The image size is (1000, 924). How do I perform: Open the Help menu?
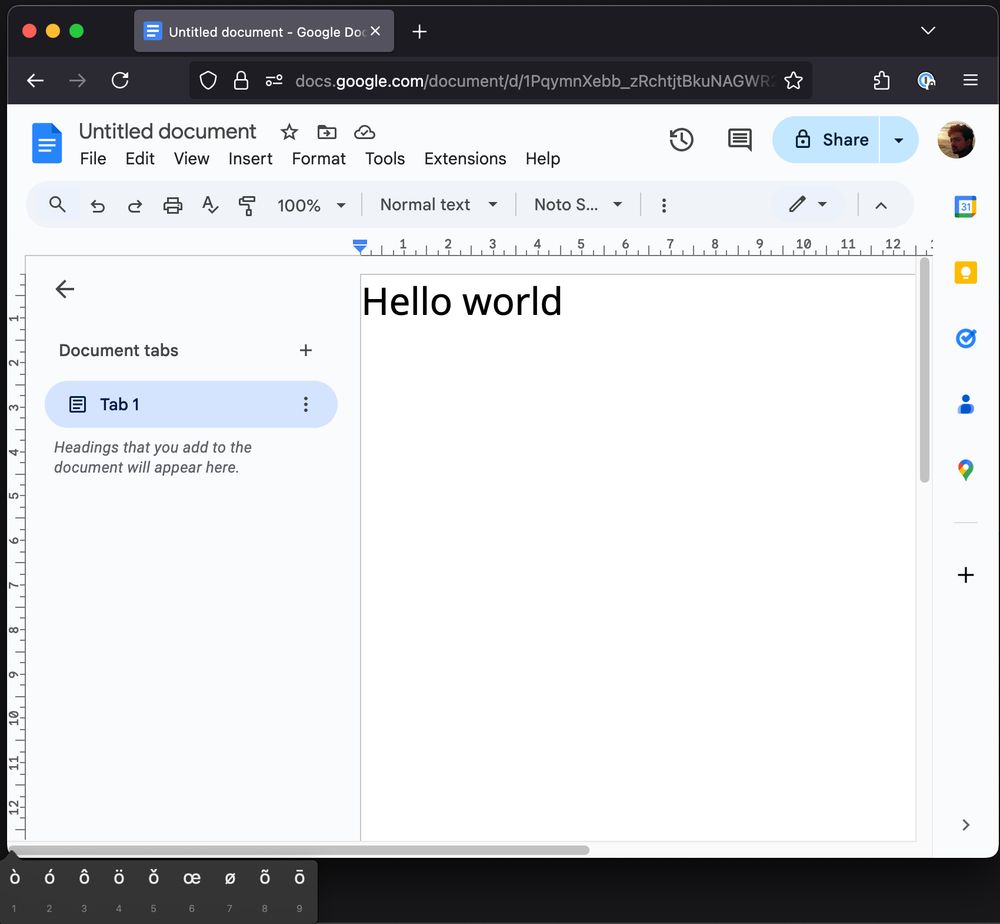(x=543, y=159)
